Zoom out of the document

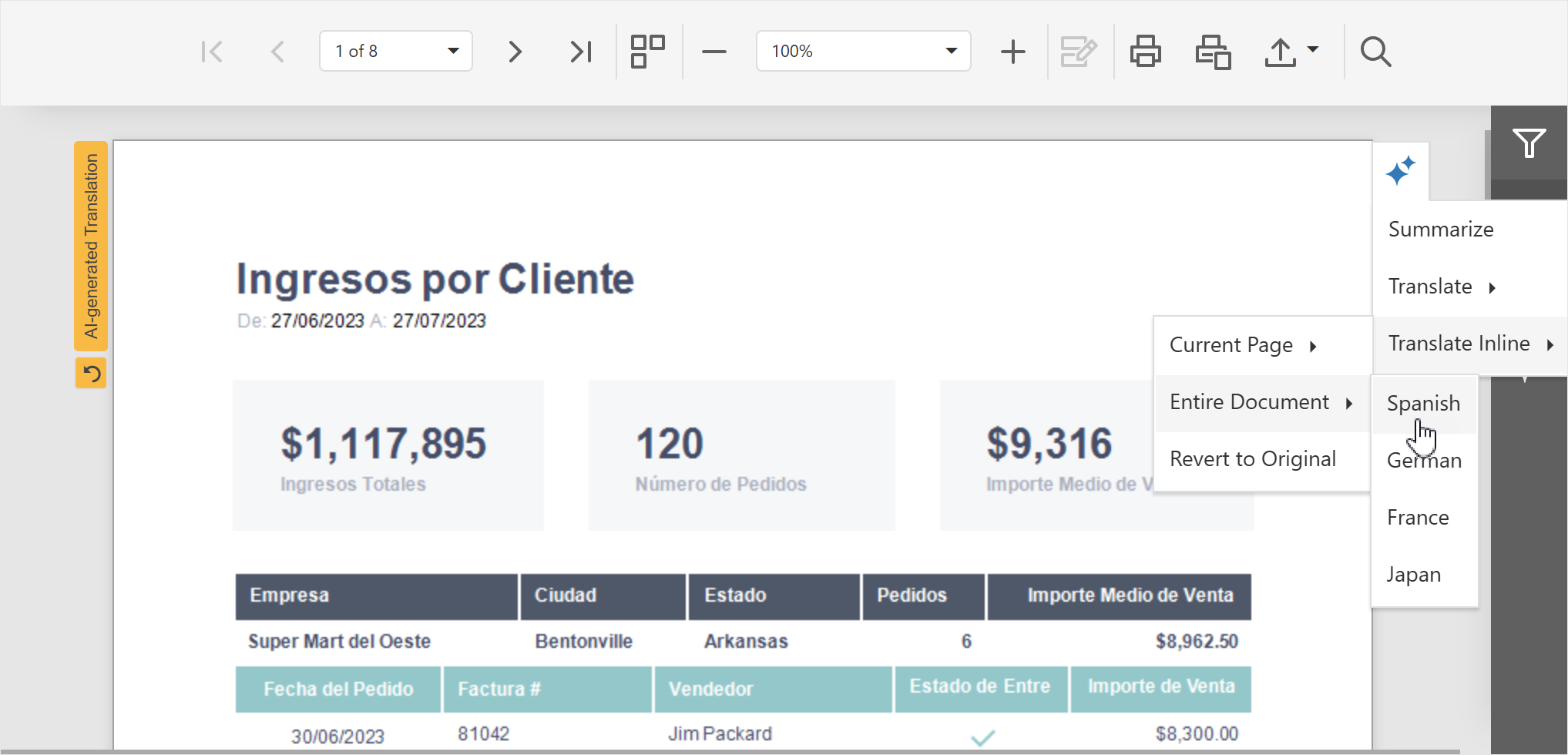coord(714,51)
